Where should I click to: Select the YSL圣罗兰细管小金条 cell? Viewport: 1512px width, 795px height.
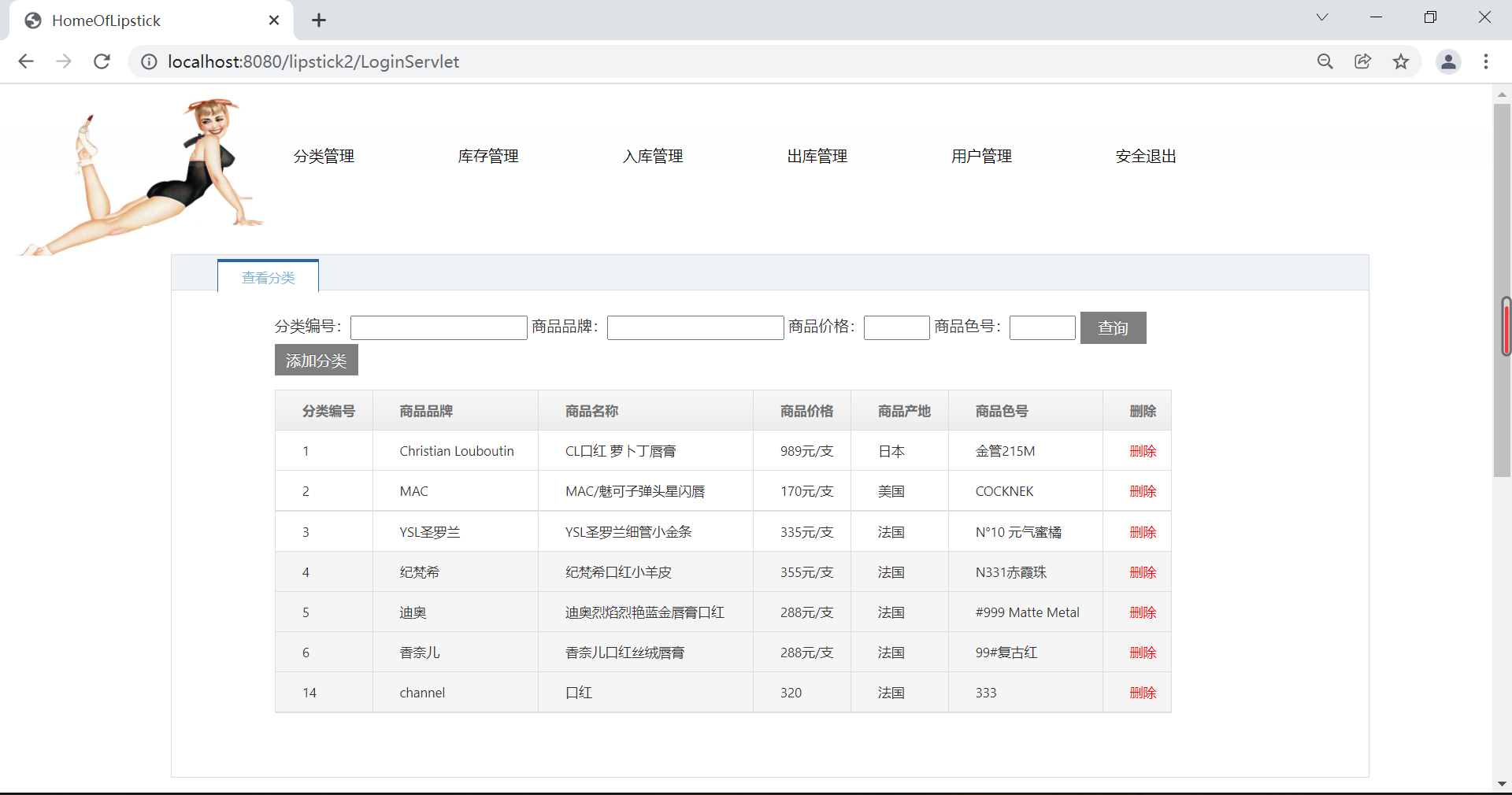646,532
